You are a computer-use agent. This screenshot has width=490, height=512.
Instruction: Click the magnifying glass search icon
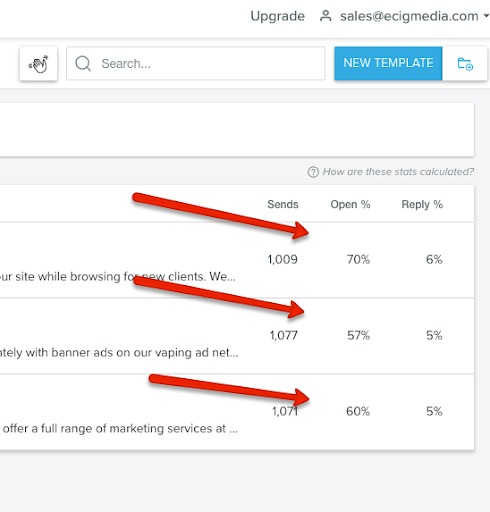[83, 63]
